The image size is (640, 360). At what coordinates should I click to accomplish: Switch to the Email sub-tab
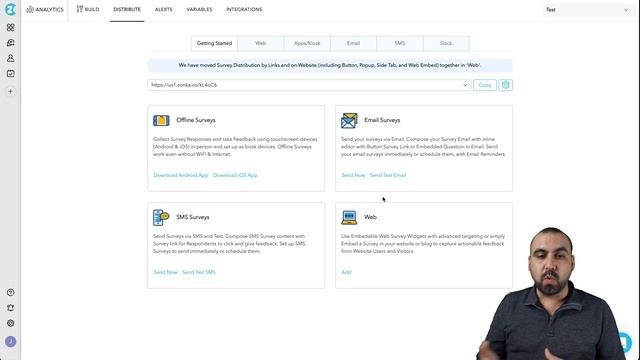[x=353, y=43]
